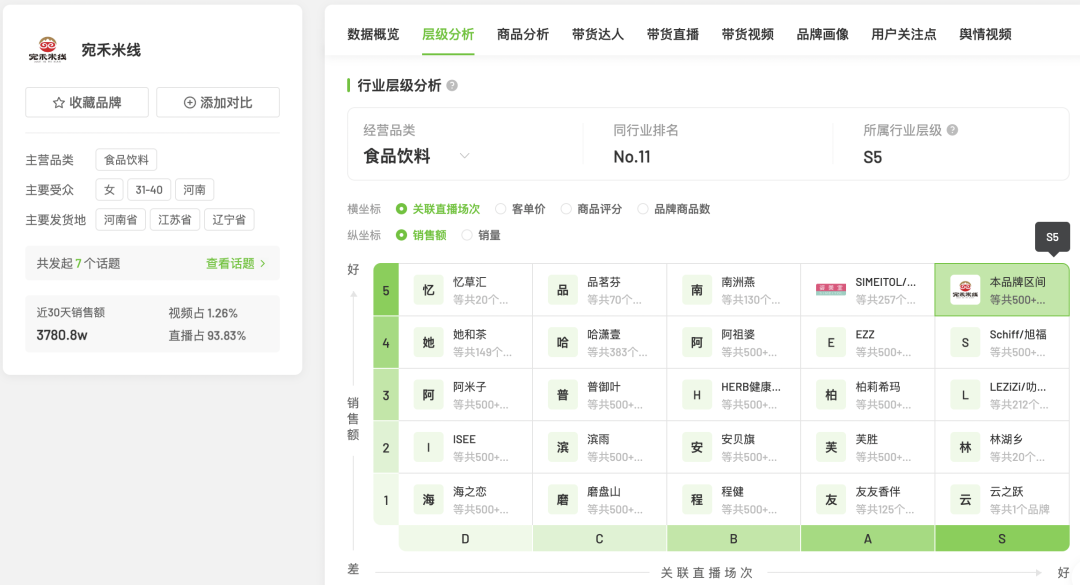Click the help icon beside 行业层级分析
The height and width of the screenshot is (585, 1080).
452,85
